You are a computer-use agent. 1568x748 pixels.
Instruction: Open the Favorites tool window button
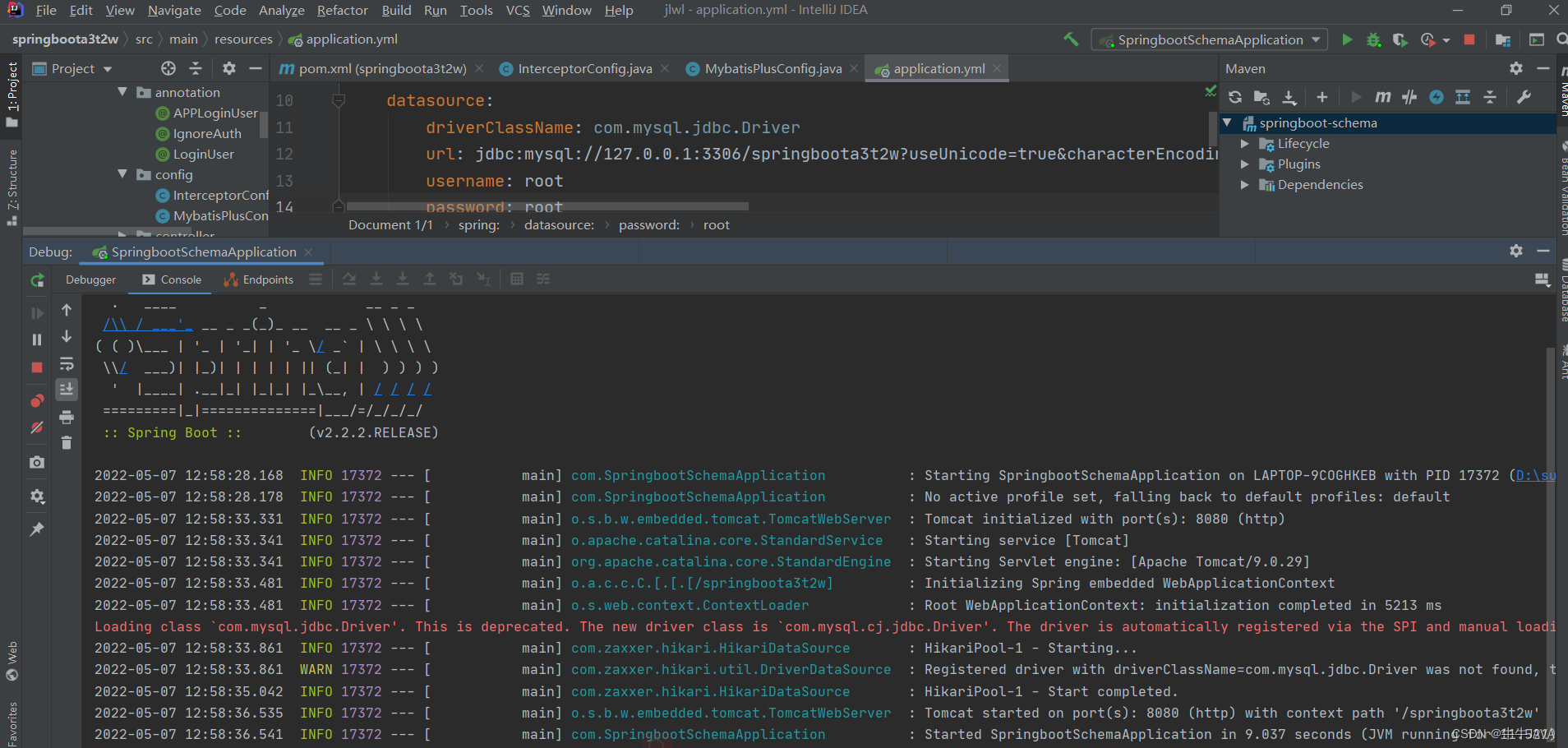(x=12, y=723)
